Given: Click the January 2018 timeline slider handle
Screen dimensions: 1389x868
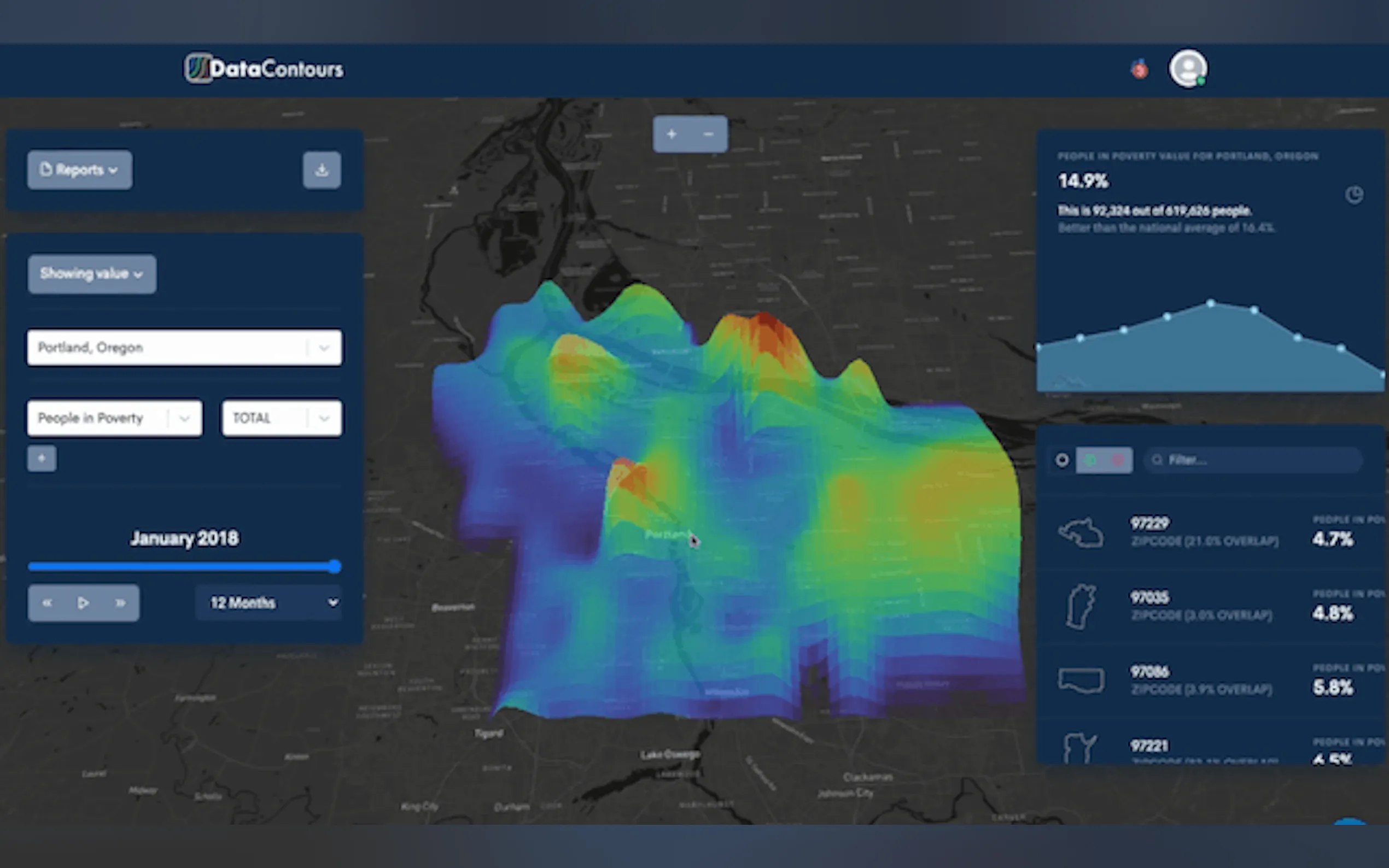Looking at the screenshot, I should click(335, 567).
